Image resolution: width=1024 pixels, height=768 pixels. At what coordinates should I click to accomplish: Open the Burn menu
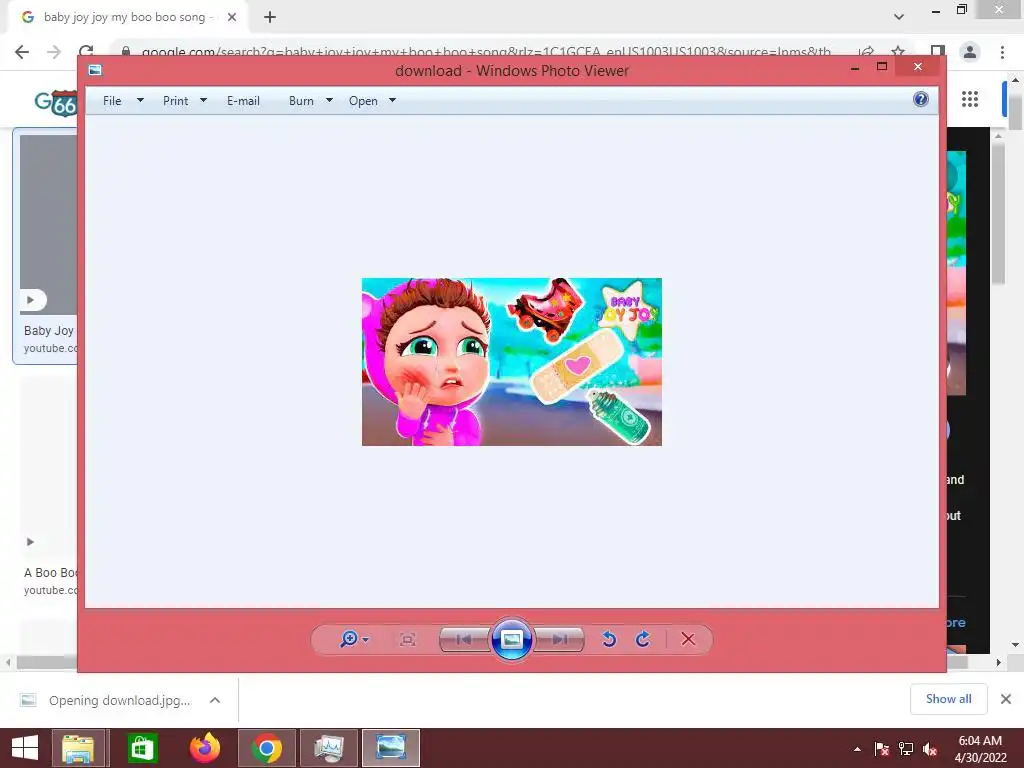coord(301,101)
